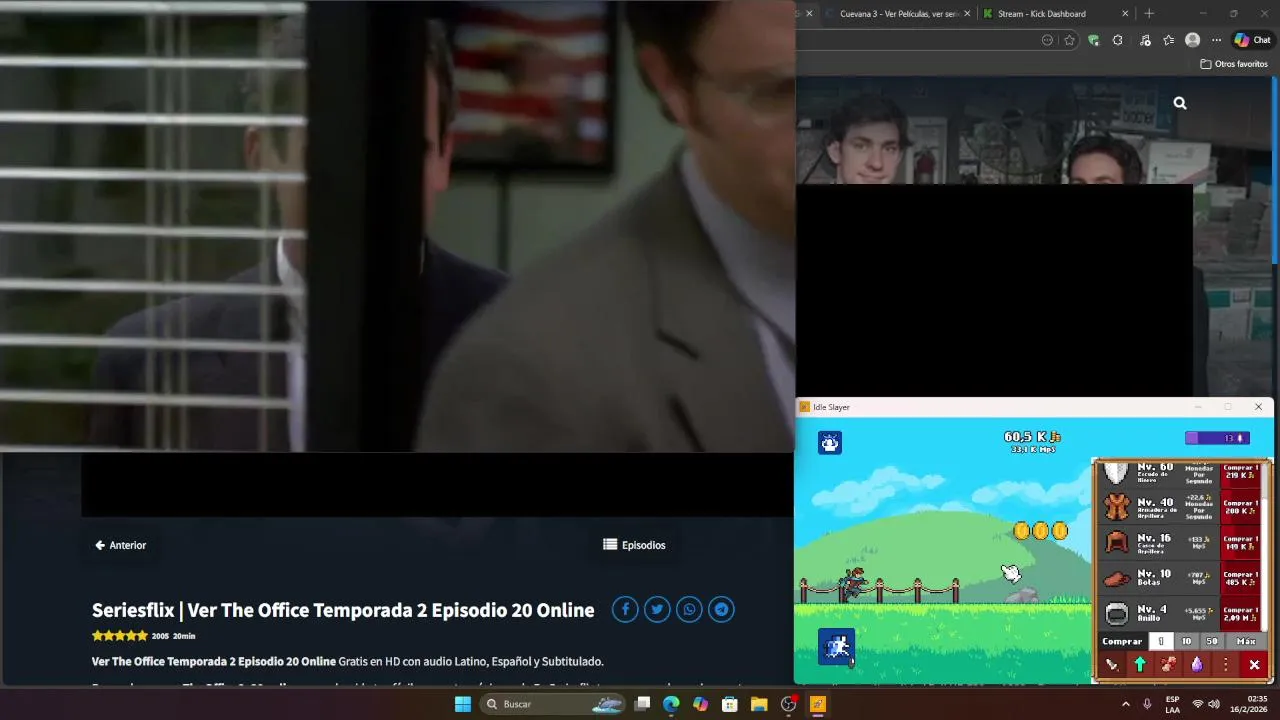Close the Cuevana 3 tab
1280x720 pixels.
point(968,14)
